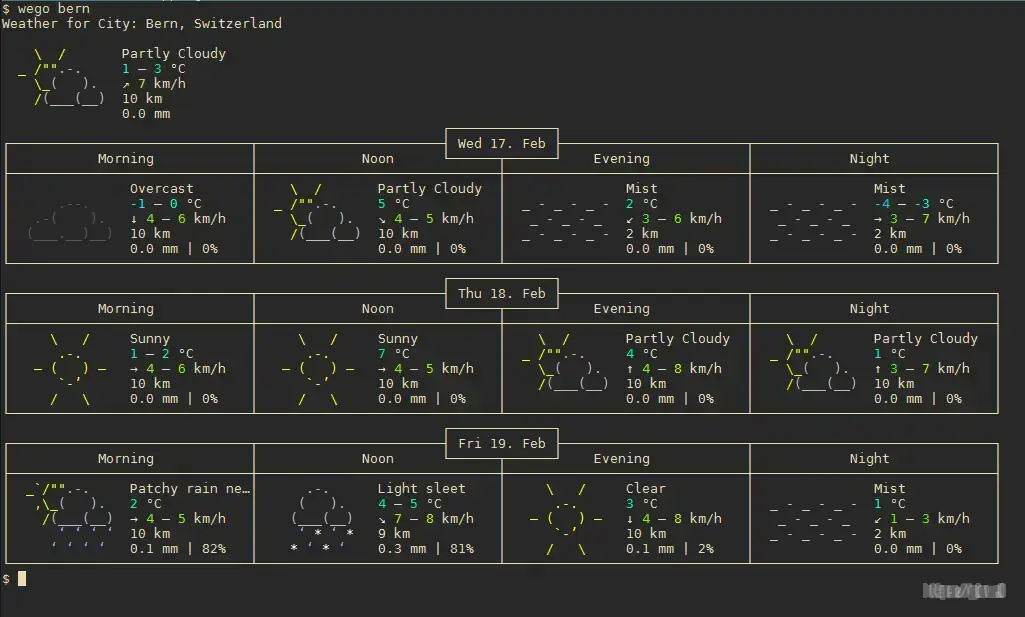Click the current precipitation '0.0 mm' value
Screen dimensions: 1025x617
point(146,114)
